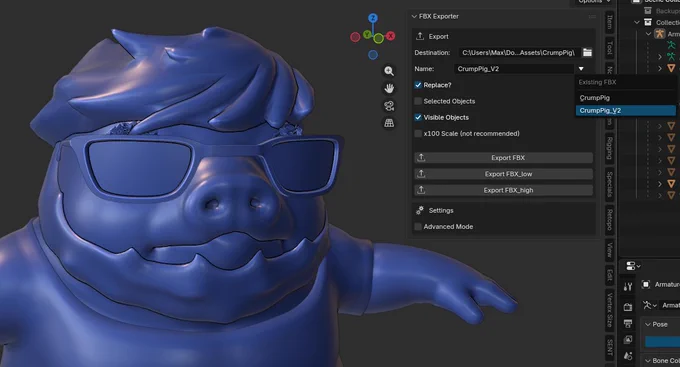Click upload icon beside Export FBX_low
This screenshot has height=367, width=680.
(421, 174)
